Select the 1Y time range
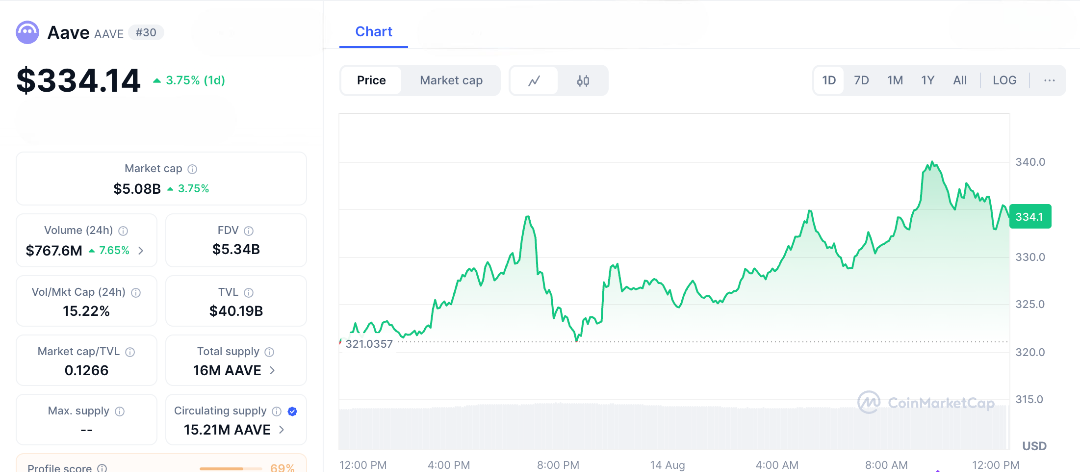Viewport: 1080px width, 472px height. pyautogui.click(x=928, y=80)
